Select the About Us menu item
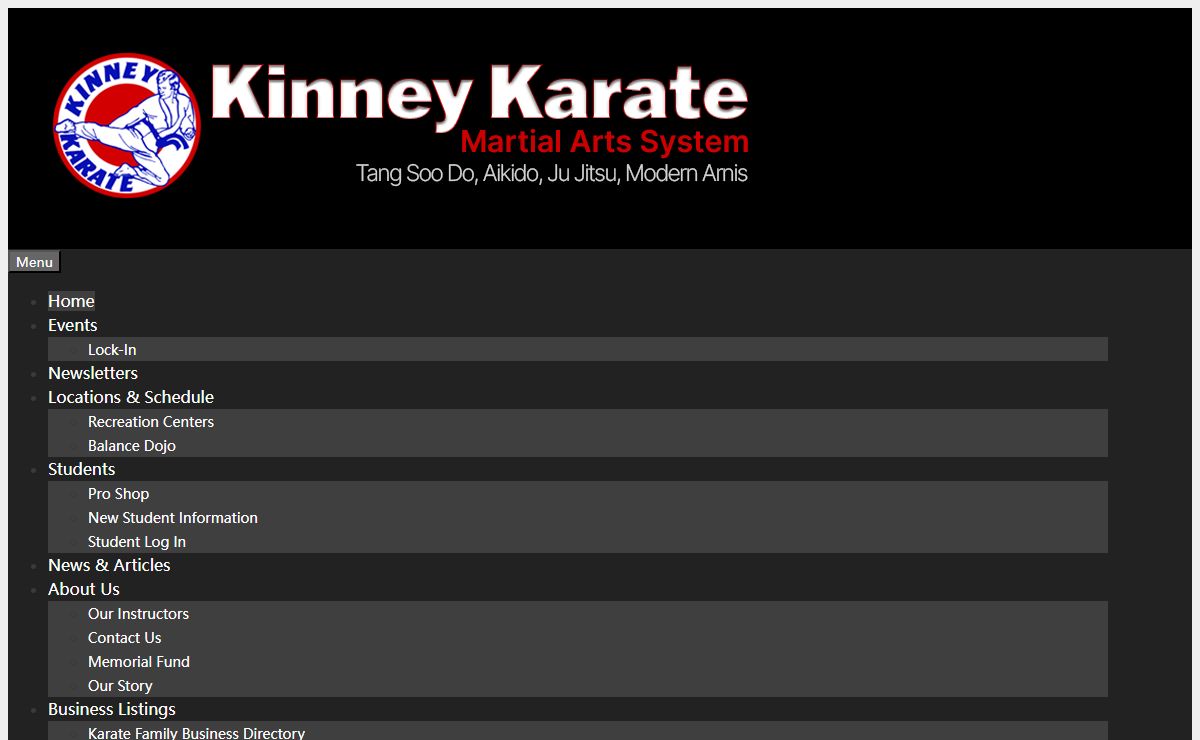The height and width of the screenshot is (740, 1200). point(84,589)
